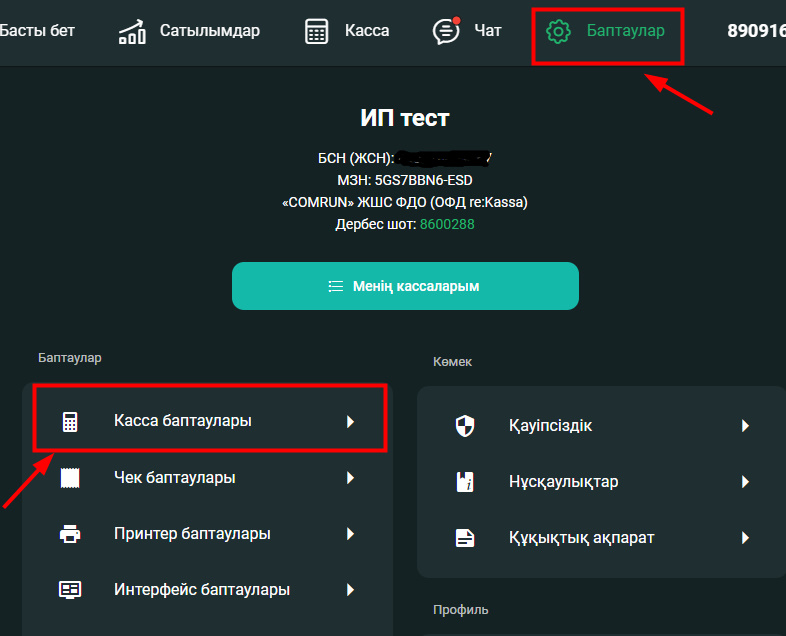Click the Касса calculator icon in top bar
This screenshot has width=786, height=636.
coord(316,31)
